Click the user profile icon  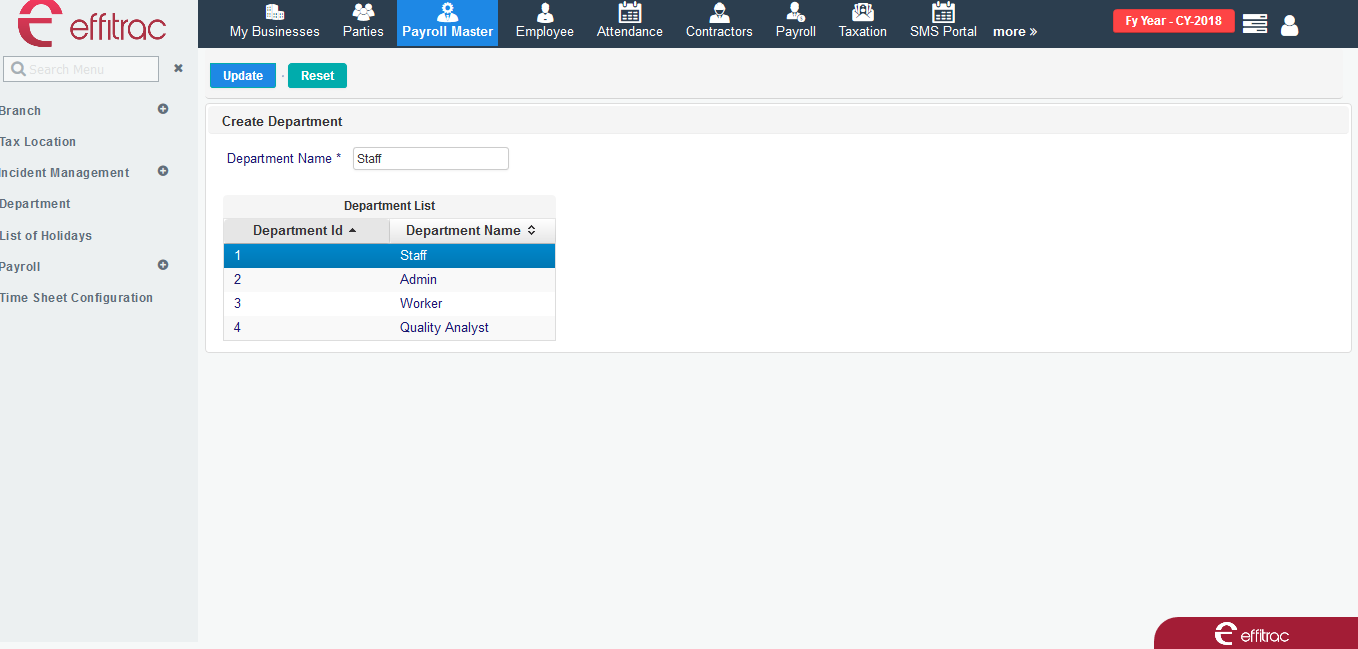(1289, 25)
